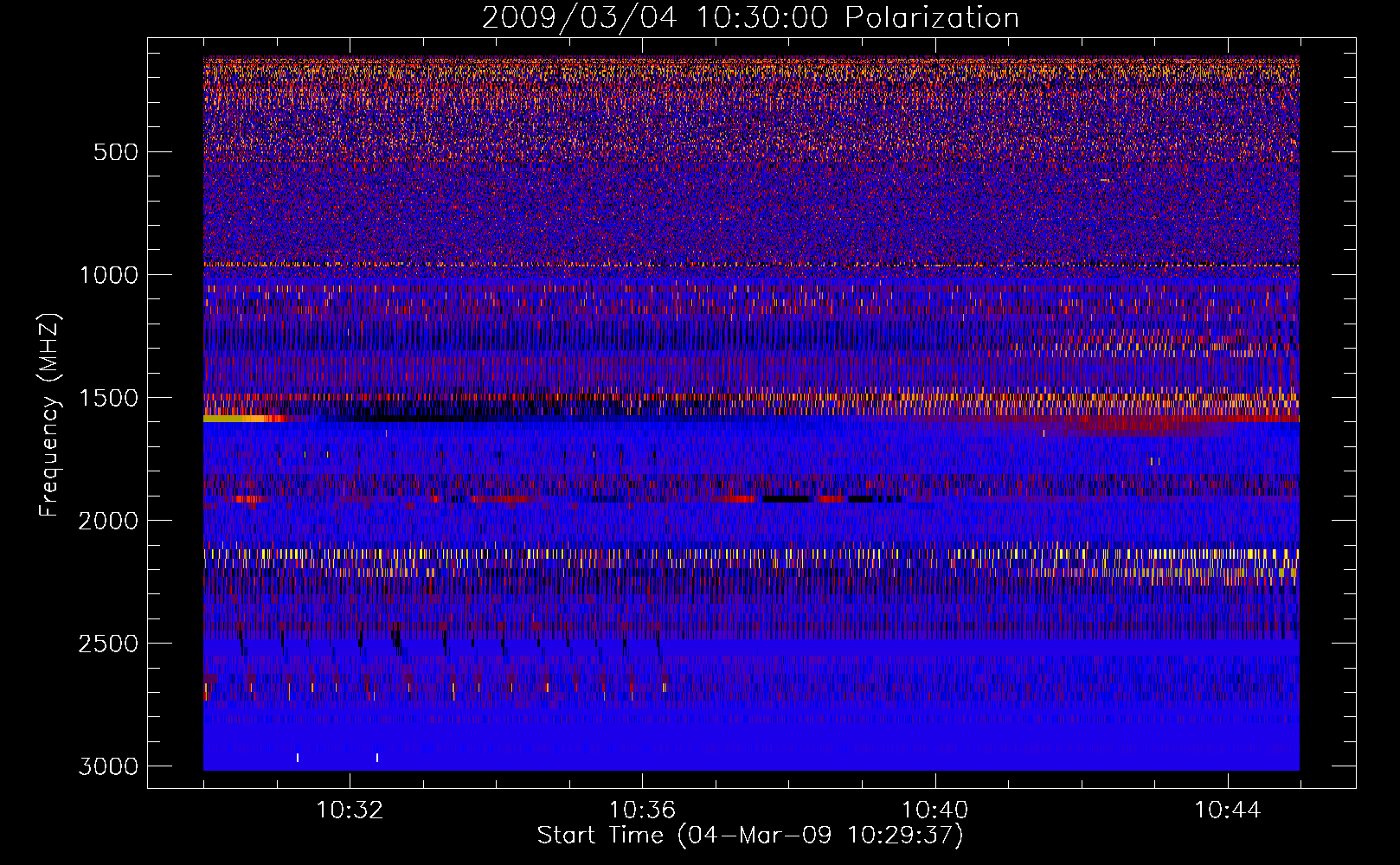Viewport: 1400px width, 865px height.
Task: Click the 2500 frequency tick label
Action: point(108,644)
